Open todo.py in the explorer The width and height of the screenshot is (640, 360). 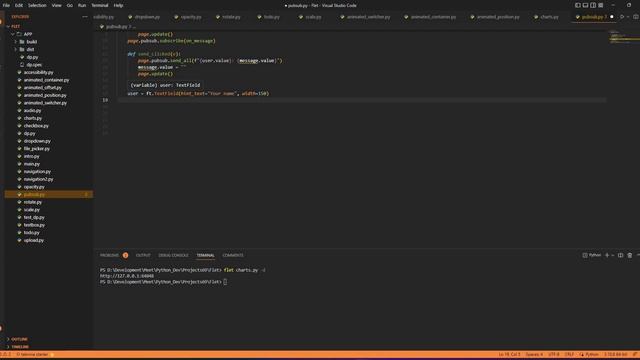click(31, 233)
